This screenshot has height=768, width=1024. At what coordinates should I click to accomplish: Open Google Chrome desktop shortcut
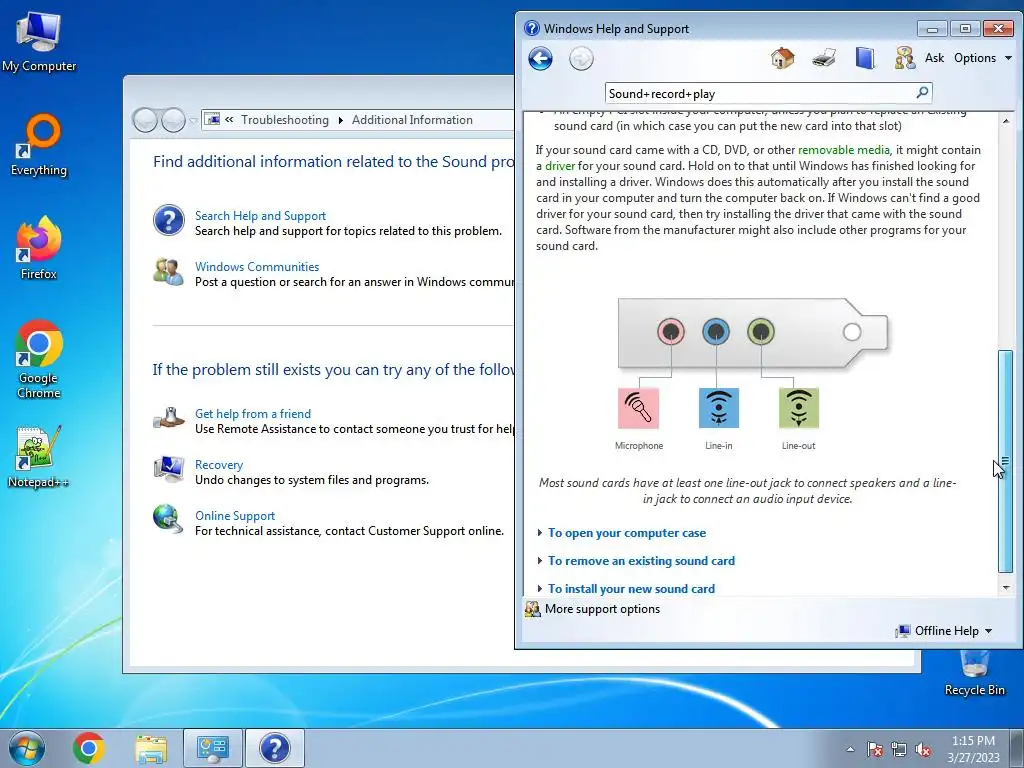[39, 359]
